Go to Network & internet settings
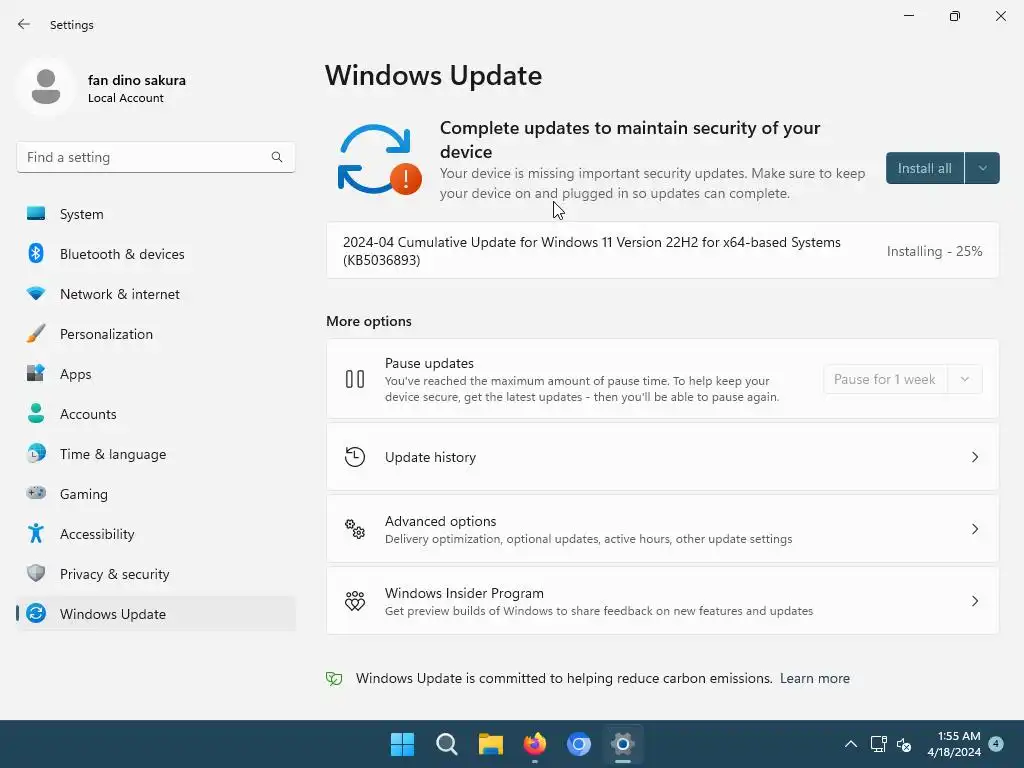Viewport: 1024px width, 768px height. tap(155, 294)
